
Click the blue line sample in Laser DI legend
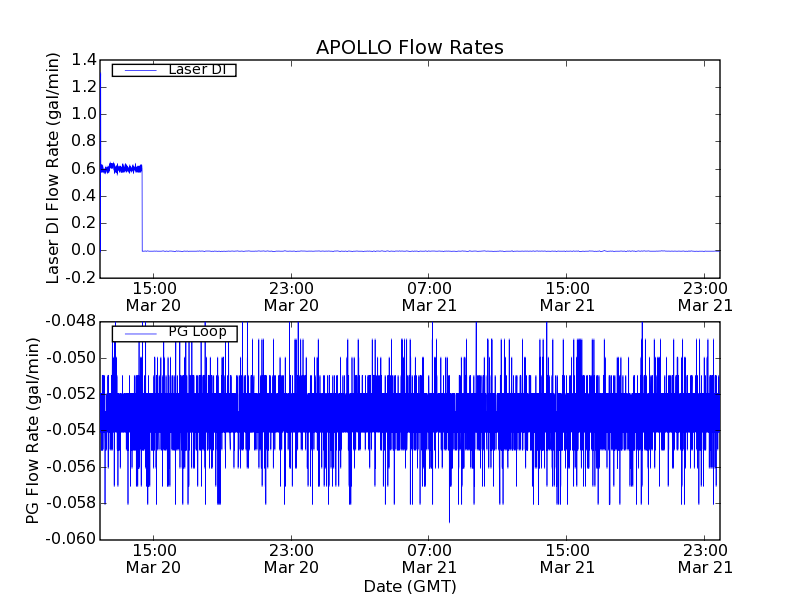click(x=137, y=70)
